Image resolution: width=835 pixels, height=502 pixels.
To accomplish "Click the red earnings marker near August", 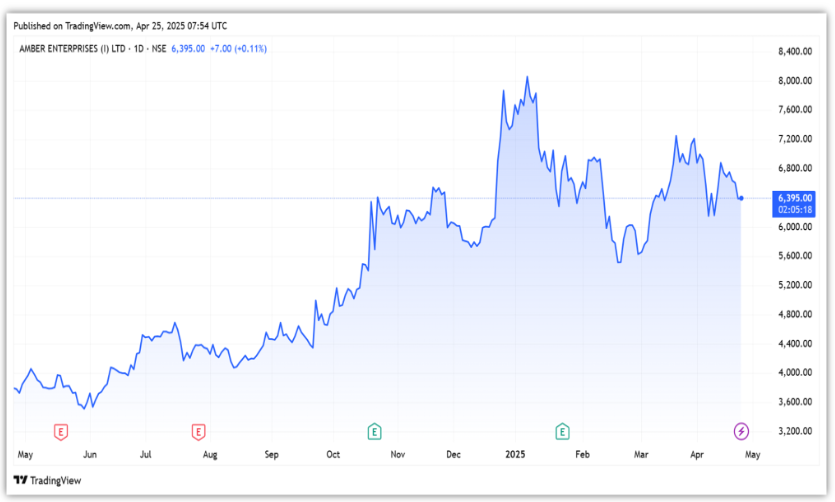I will pyautogui.click(x=198, y=432).
